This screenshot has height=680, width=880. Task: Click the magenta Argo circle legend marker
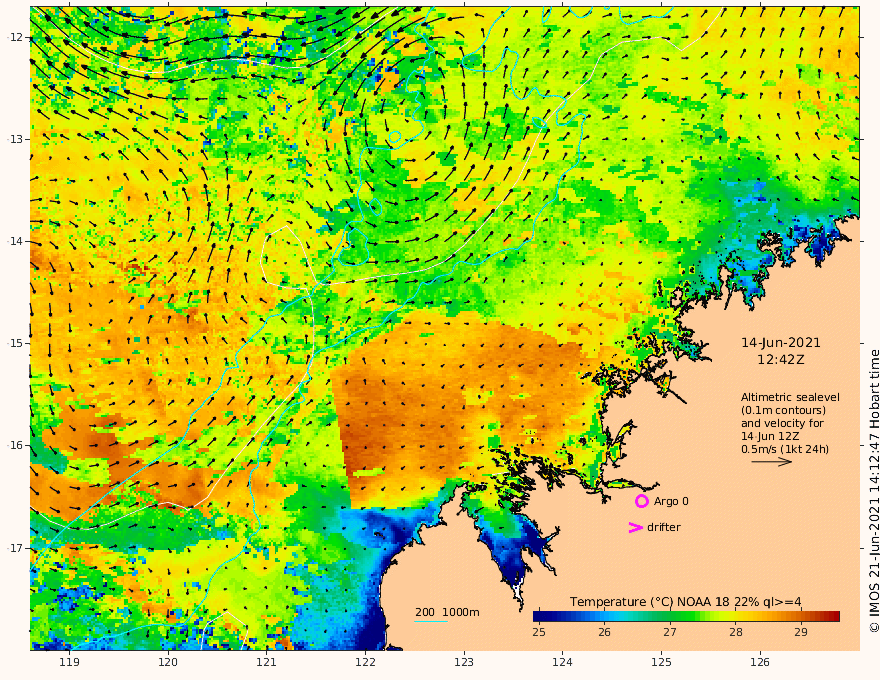[x=641, y=501]
